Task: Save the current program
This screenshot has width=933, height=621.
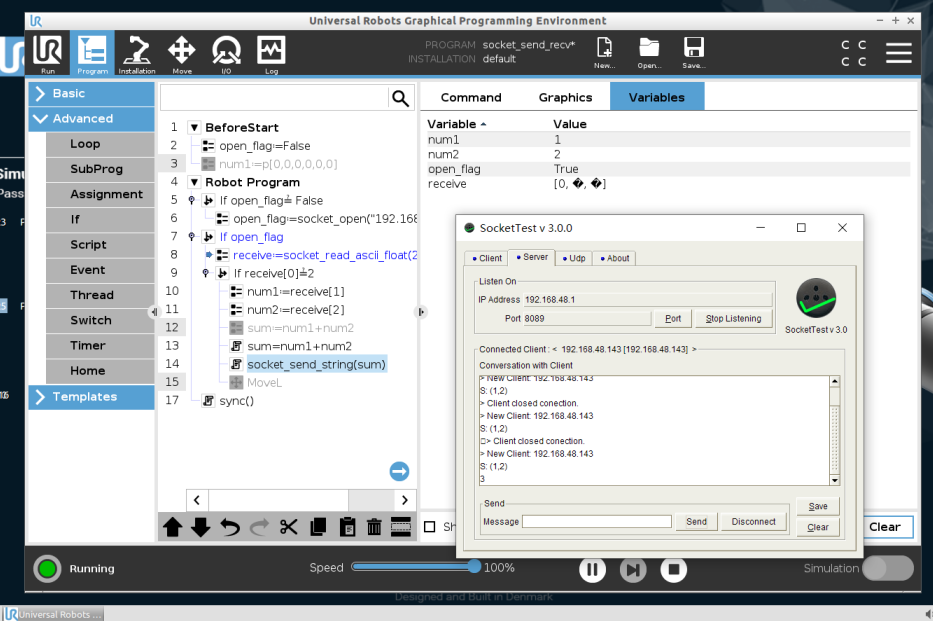Action: 694,52
